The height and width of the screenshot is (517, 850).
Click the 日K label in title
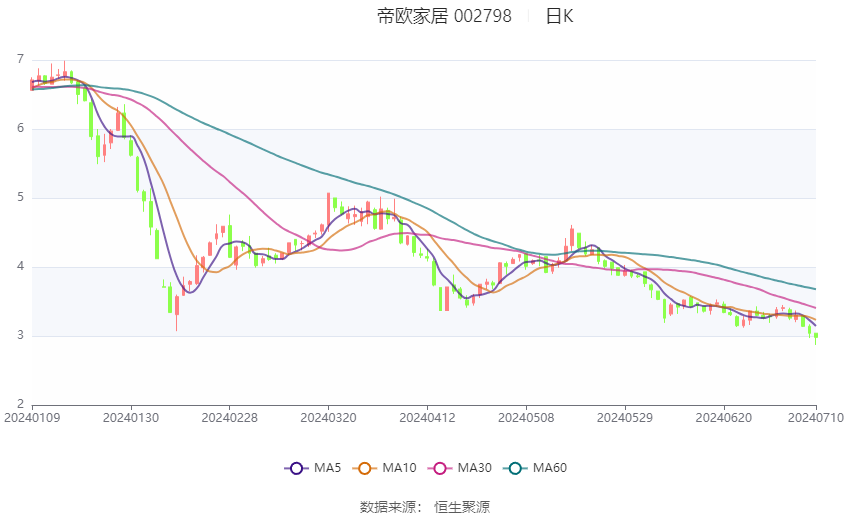point(559,16)
